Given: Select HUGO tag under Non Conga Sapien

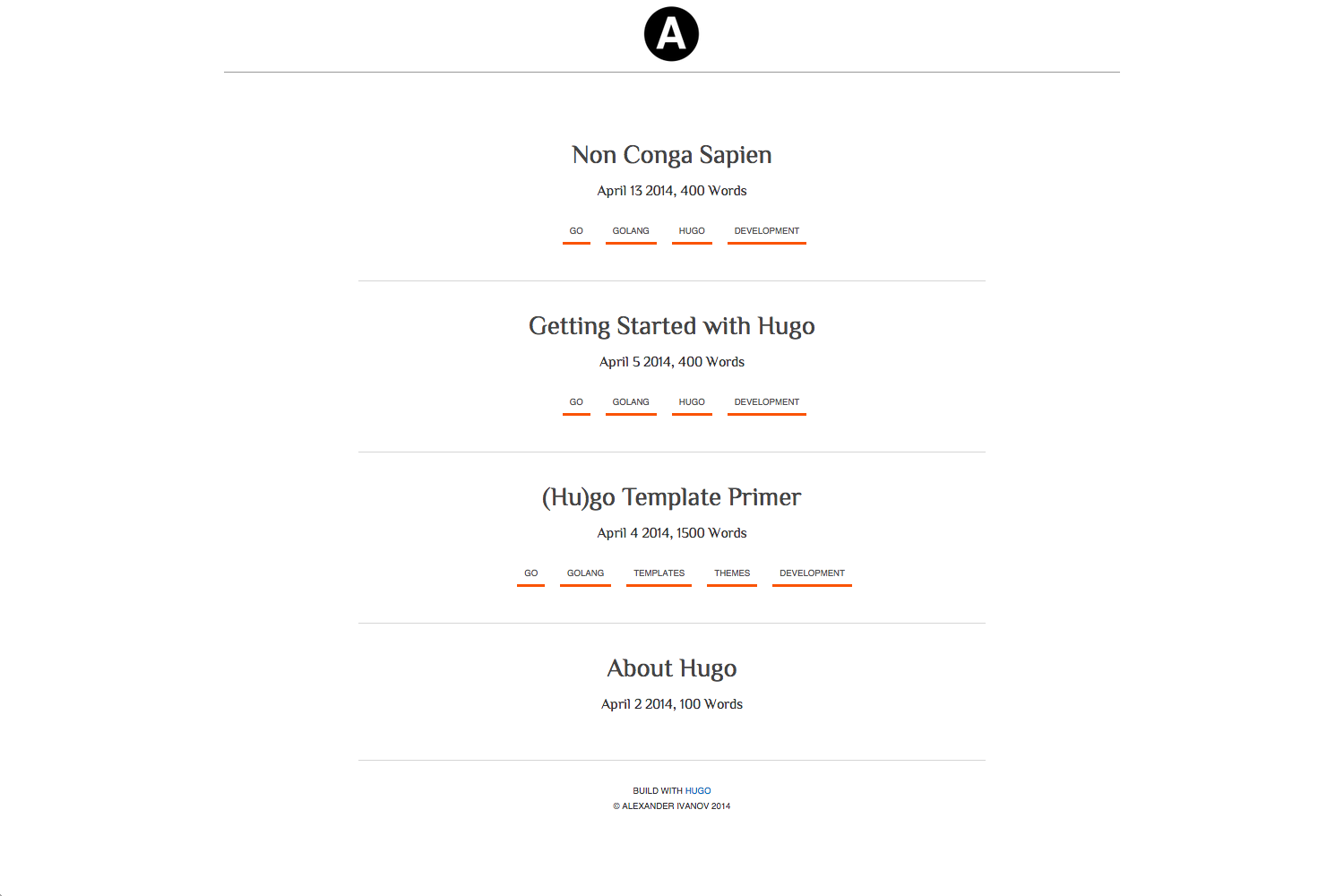Looking at the screenshot, I should point(692,231).
